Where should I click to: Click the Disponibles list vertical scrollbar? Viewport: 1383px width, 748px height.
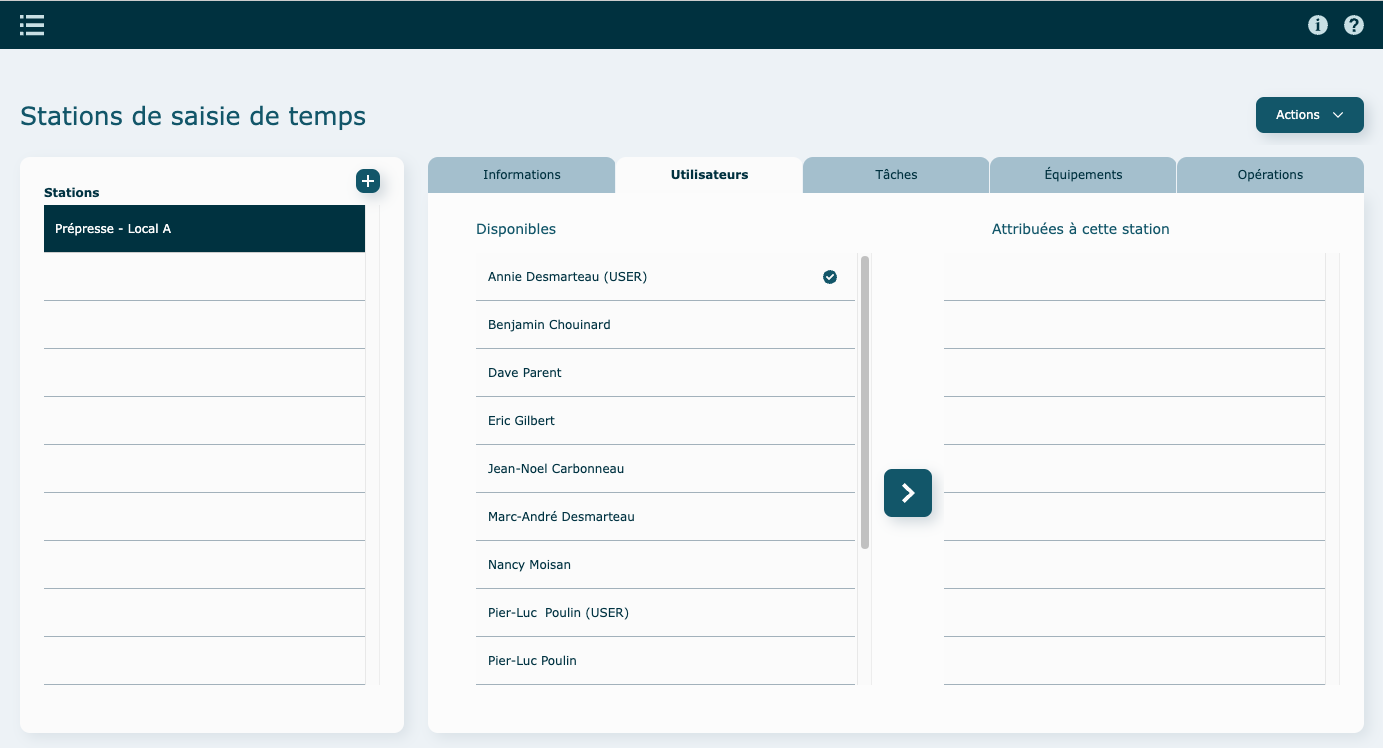click(x=865, y=402)
